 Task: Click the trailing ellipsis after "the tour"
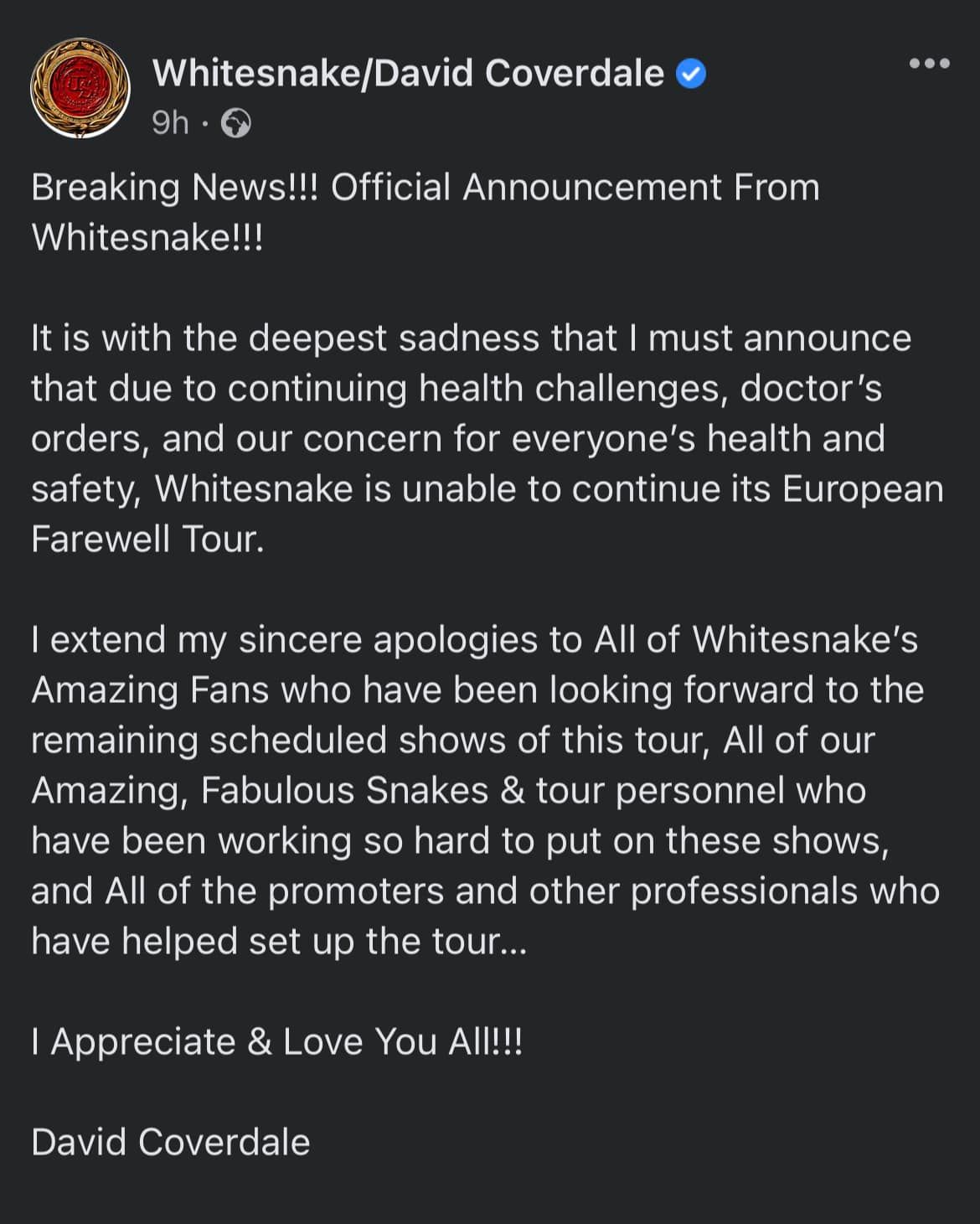tap(514, 943)
